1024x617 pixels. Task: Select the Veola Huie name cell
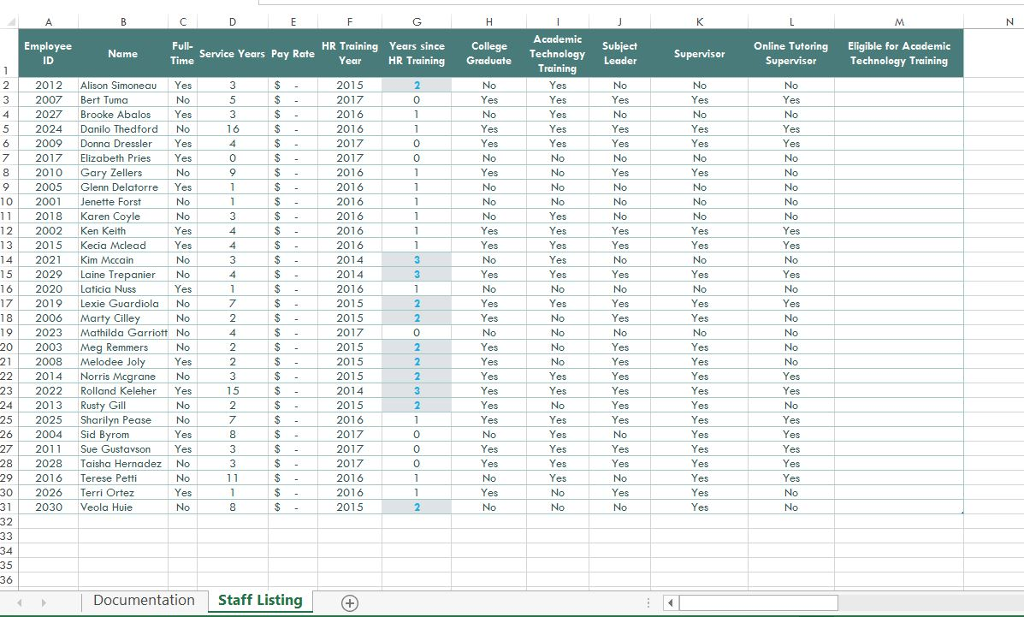pyautogui.click(x=123, y=507)
